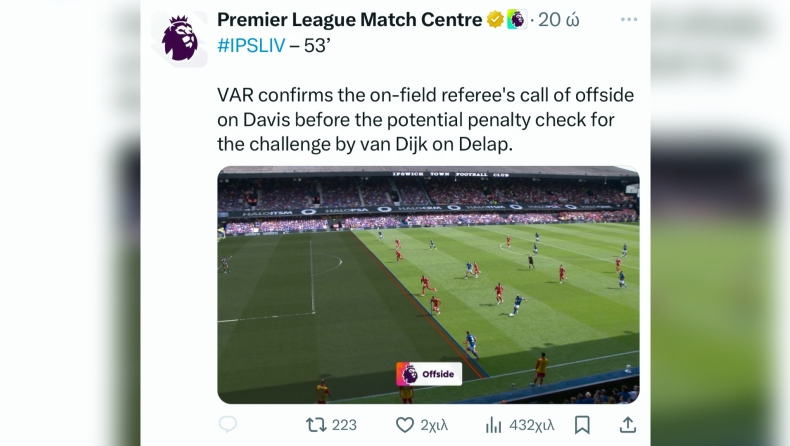Click the Premier League logo beside Offside

409,374
